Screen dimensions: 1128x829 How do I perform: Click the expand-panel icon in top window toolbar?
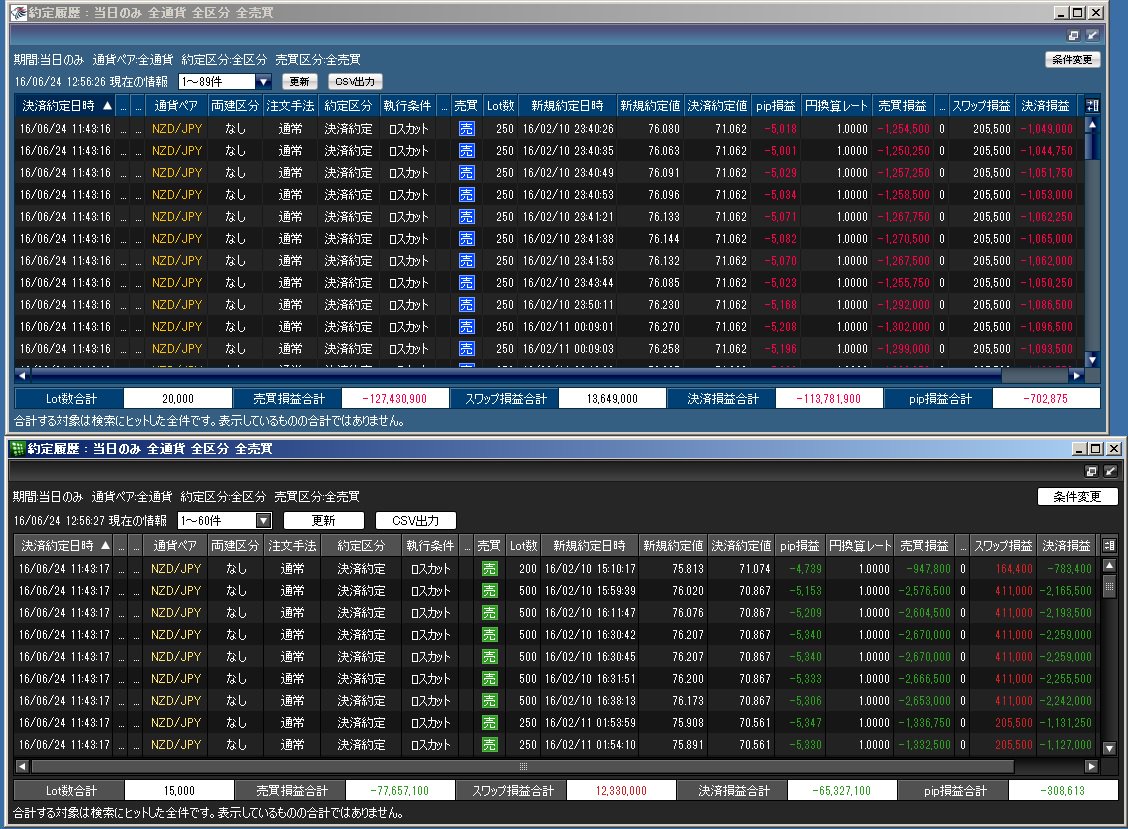coord(1092,35)
